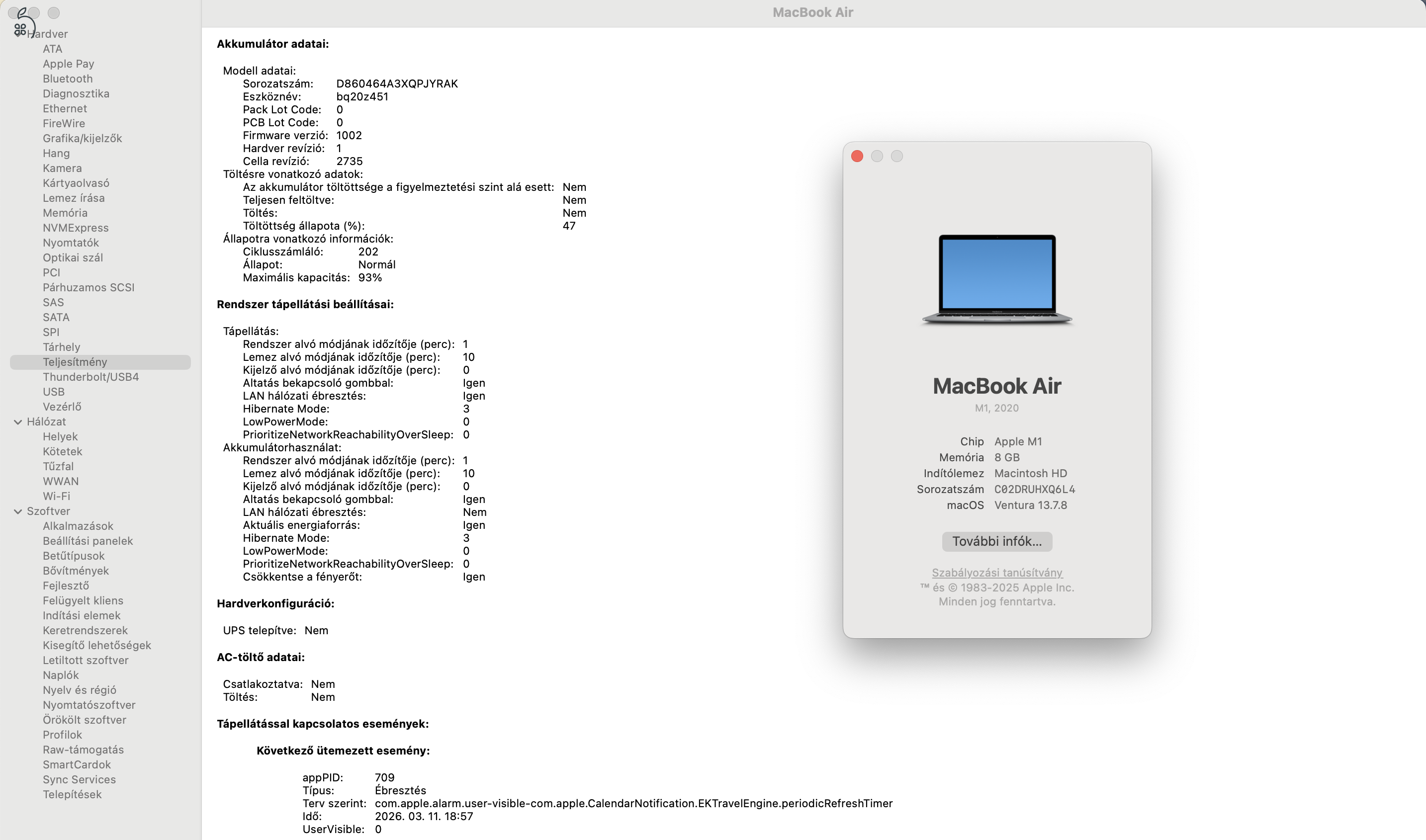Select Tűzfal under Hálózat

pos(58,466)
